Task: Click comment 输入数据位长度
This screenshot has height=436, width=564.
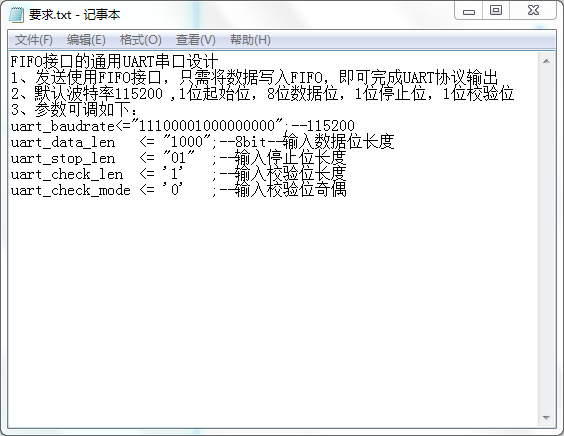Action: 339,142
